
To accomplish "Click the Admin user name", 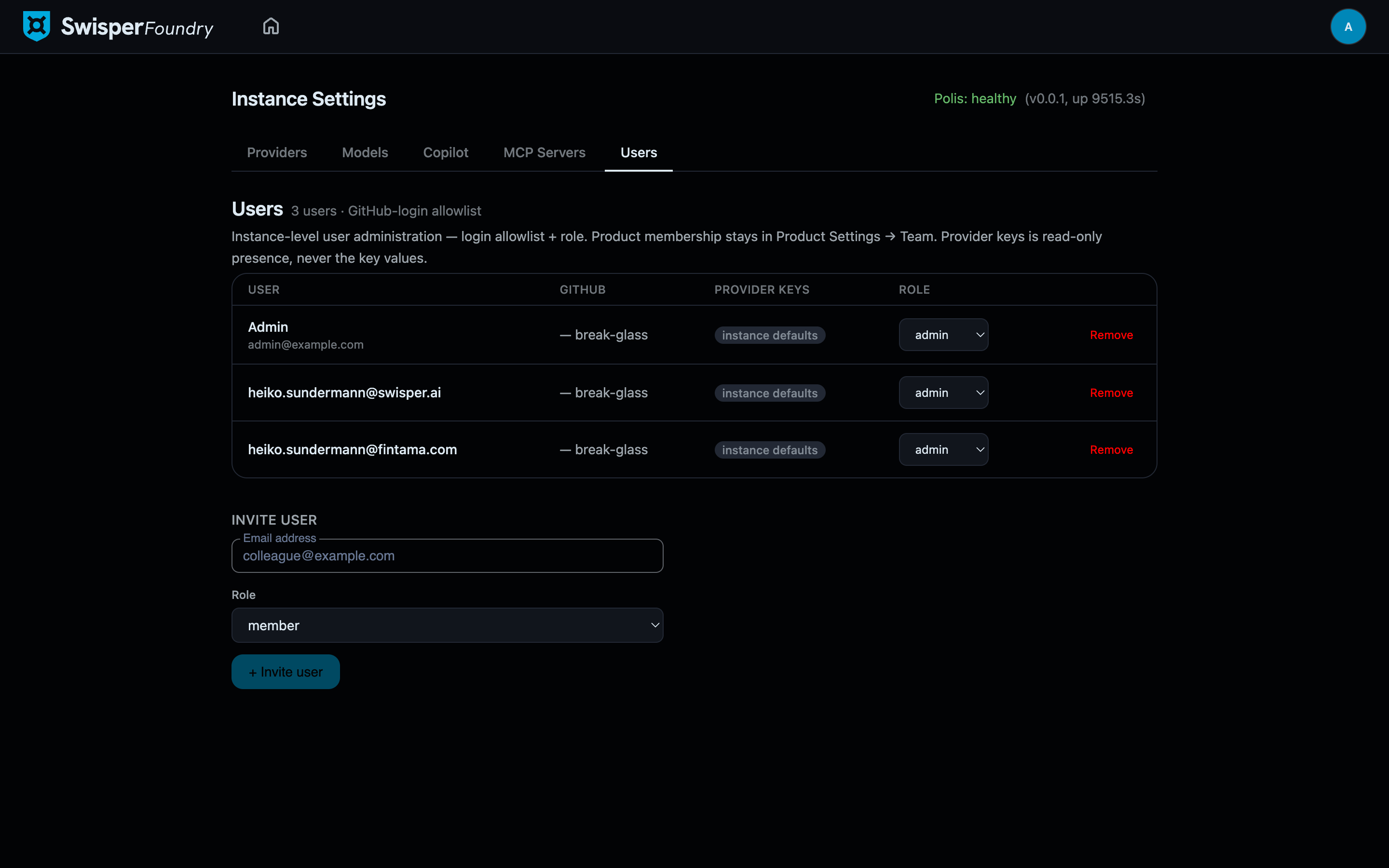I will tap(268, 326).
